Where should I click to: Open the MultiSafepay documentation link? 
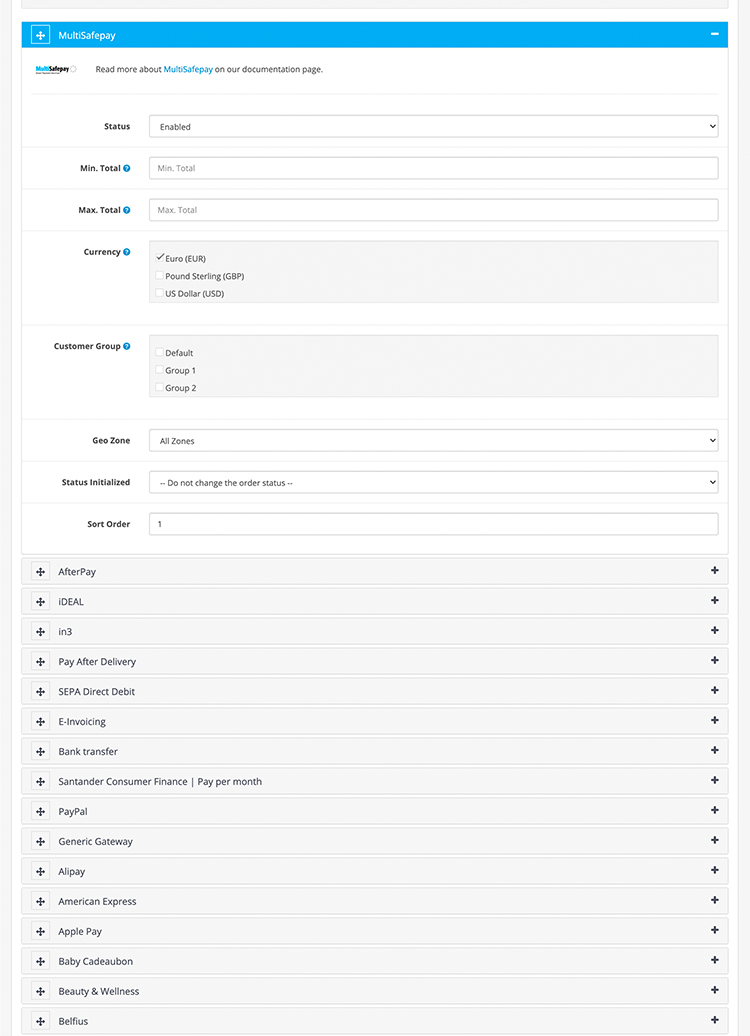pyautogui.click(x=188, y=69)
